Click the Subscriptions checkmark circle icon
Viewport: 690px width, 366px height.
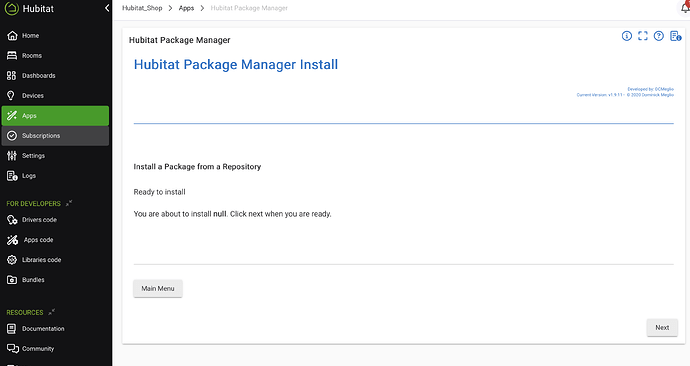(x=12, y=135)
